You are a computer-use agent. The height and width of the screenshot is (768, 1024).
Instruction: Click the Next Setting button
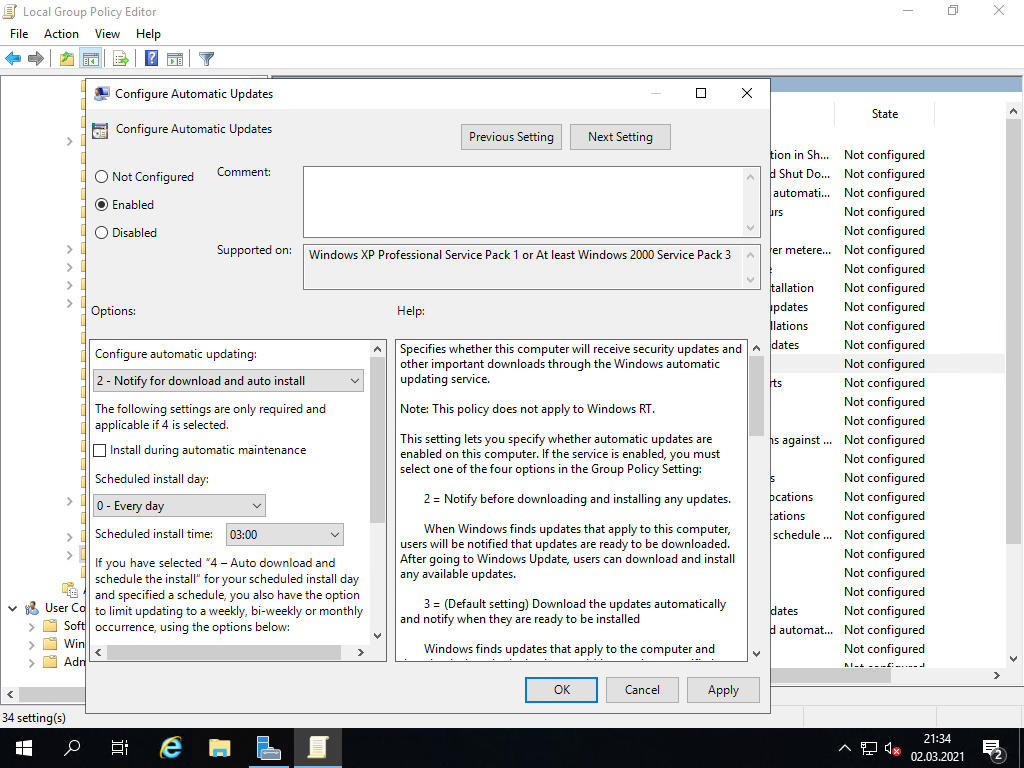(x=620, y=137)
